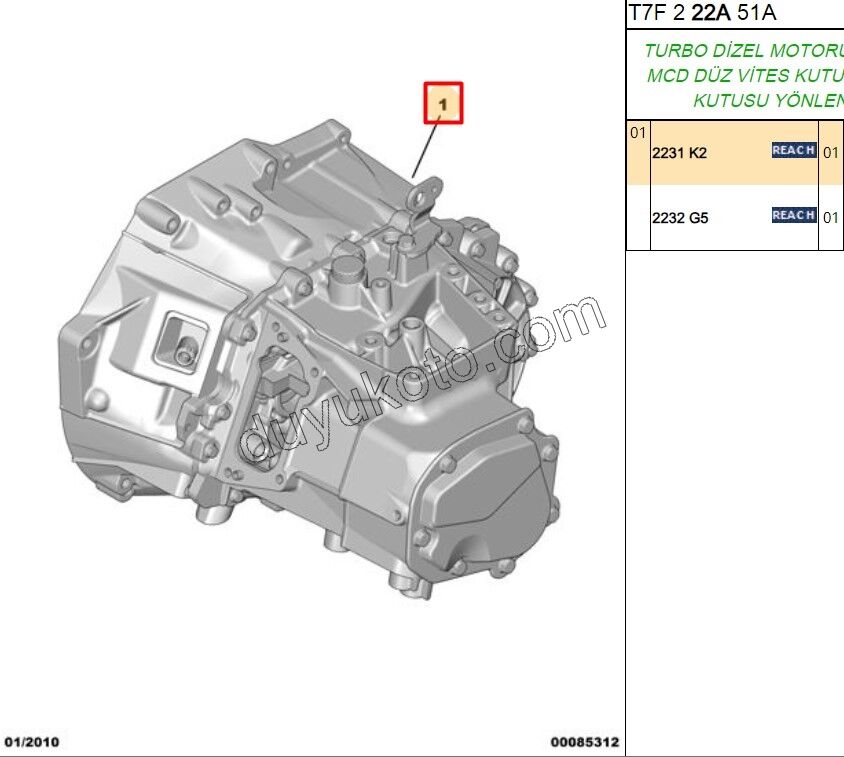The image size is (844, 757).
Task: Click the mounting lug indicated by callout 1
Action: pyautogui.click(x=425, y=195)
